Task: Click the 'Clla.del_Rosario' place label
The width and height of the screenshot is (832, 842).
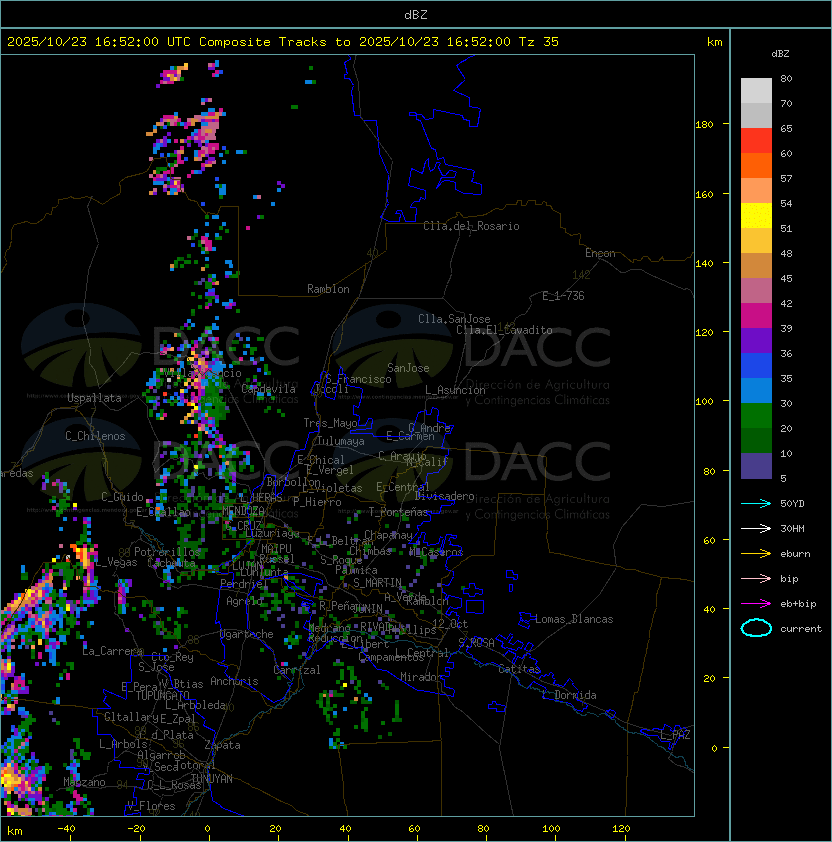Action: click(471, 226)
